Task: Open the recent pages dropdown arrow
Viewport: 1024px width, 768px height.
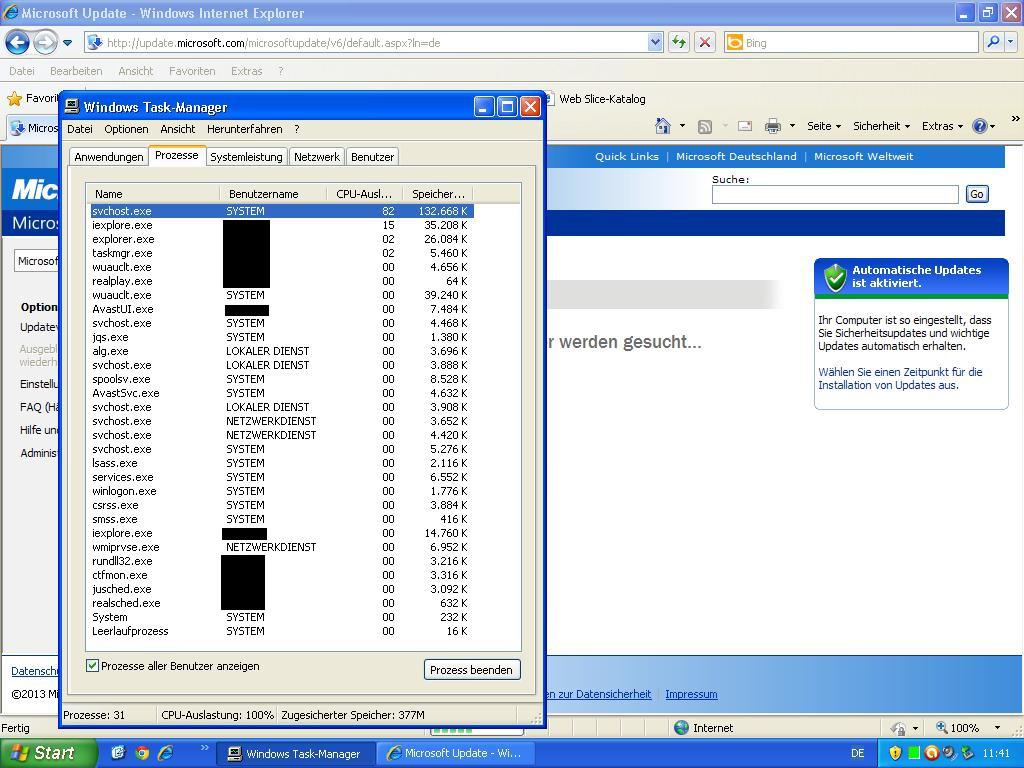Action: point(67,43)
